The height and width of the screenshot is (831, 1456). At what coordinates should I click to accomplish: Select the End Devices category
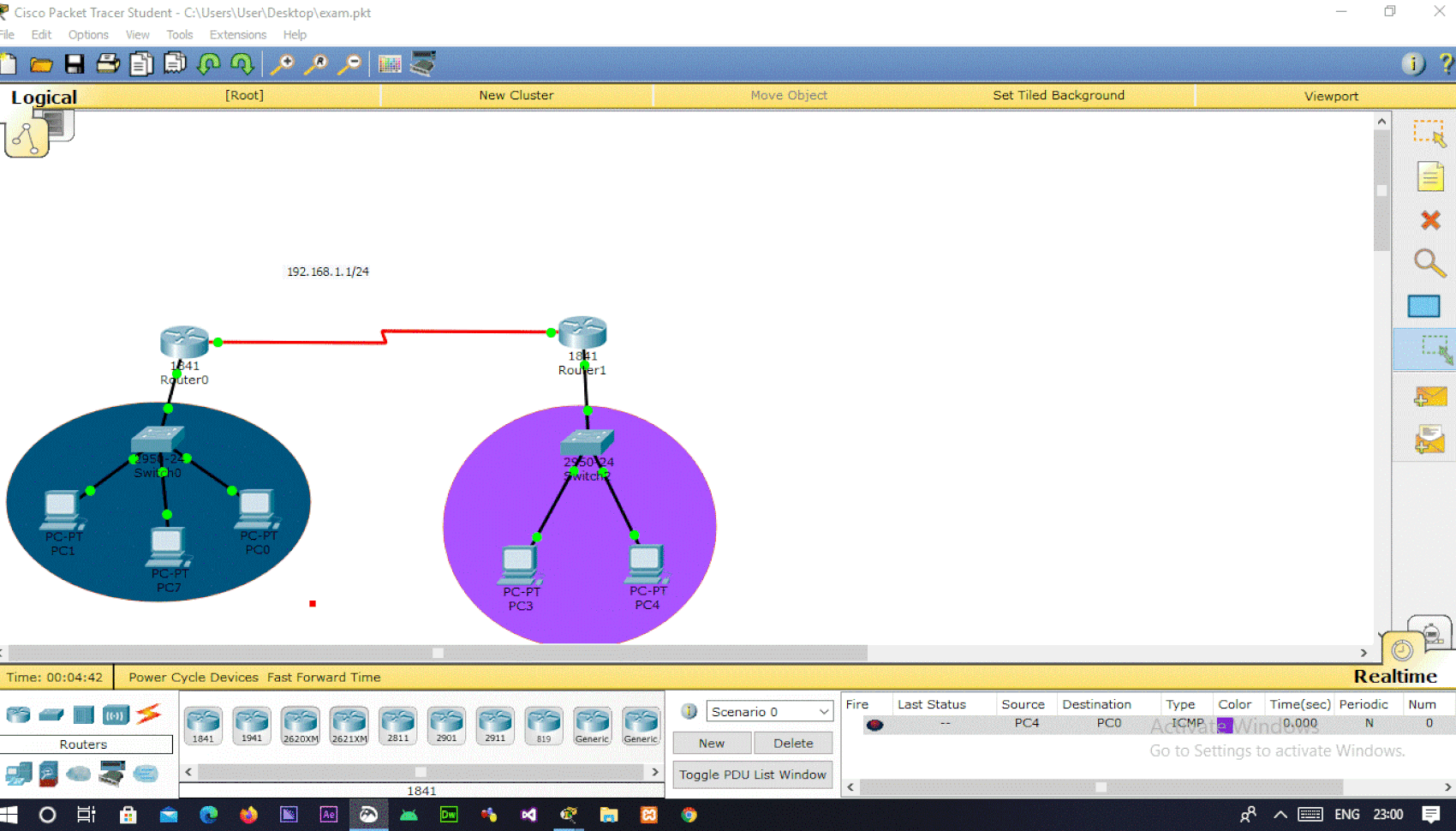(18, 774)
